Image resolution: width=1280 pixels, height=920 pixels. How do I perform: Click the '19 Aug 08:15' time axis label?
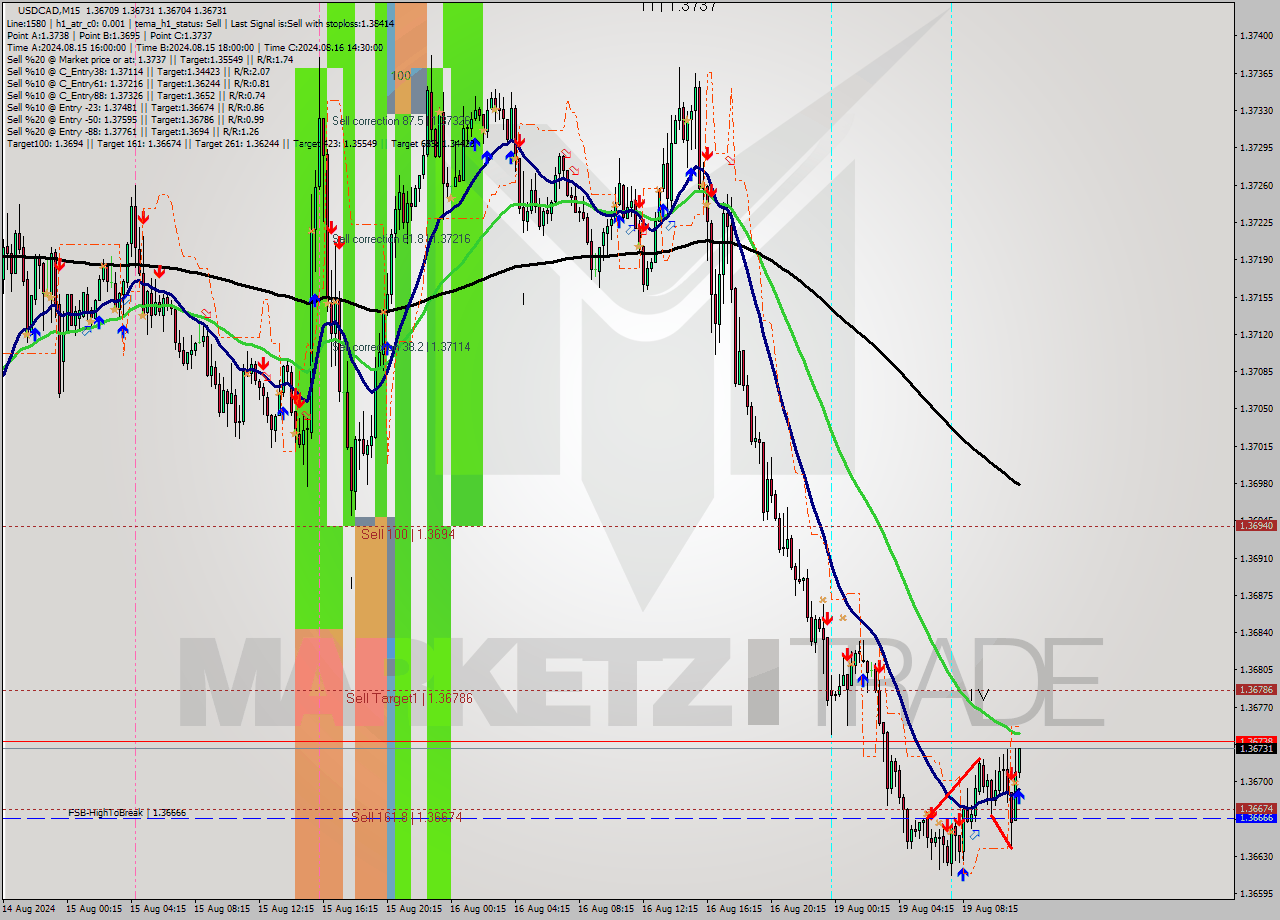coord(990,910)
